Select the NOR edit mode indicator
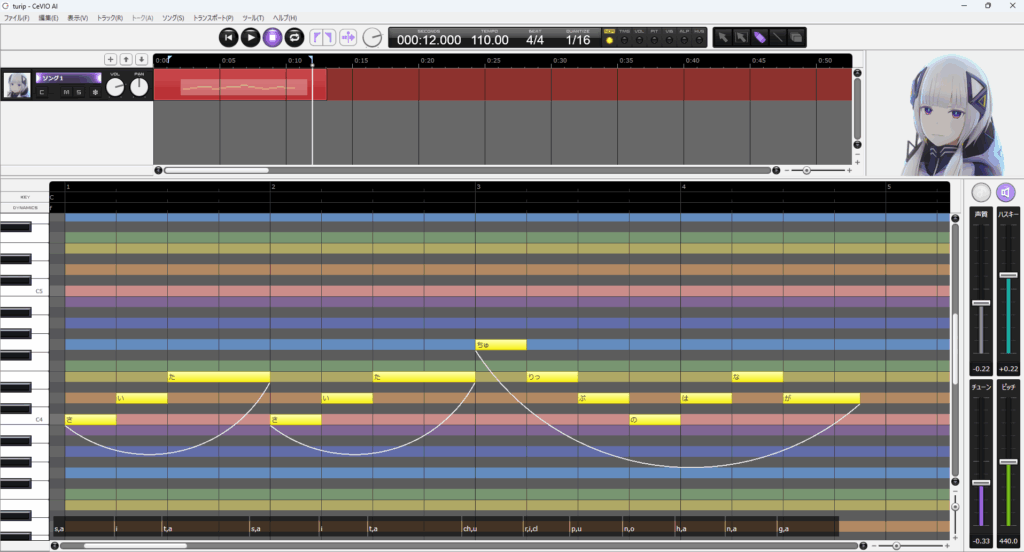The width and height of the screenshot is (1024, 552). (x=609, y=37)
